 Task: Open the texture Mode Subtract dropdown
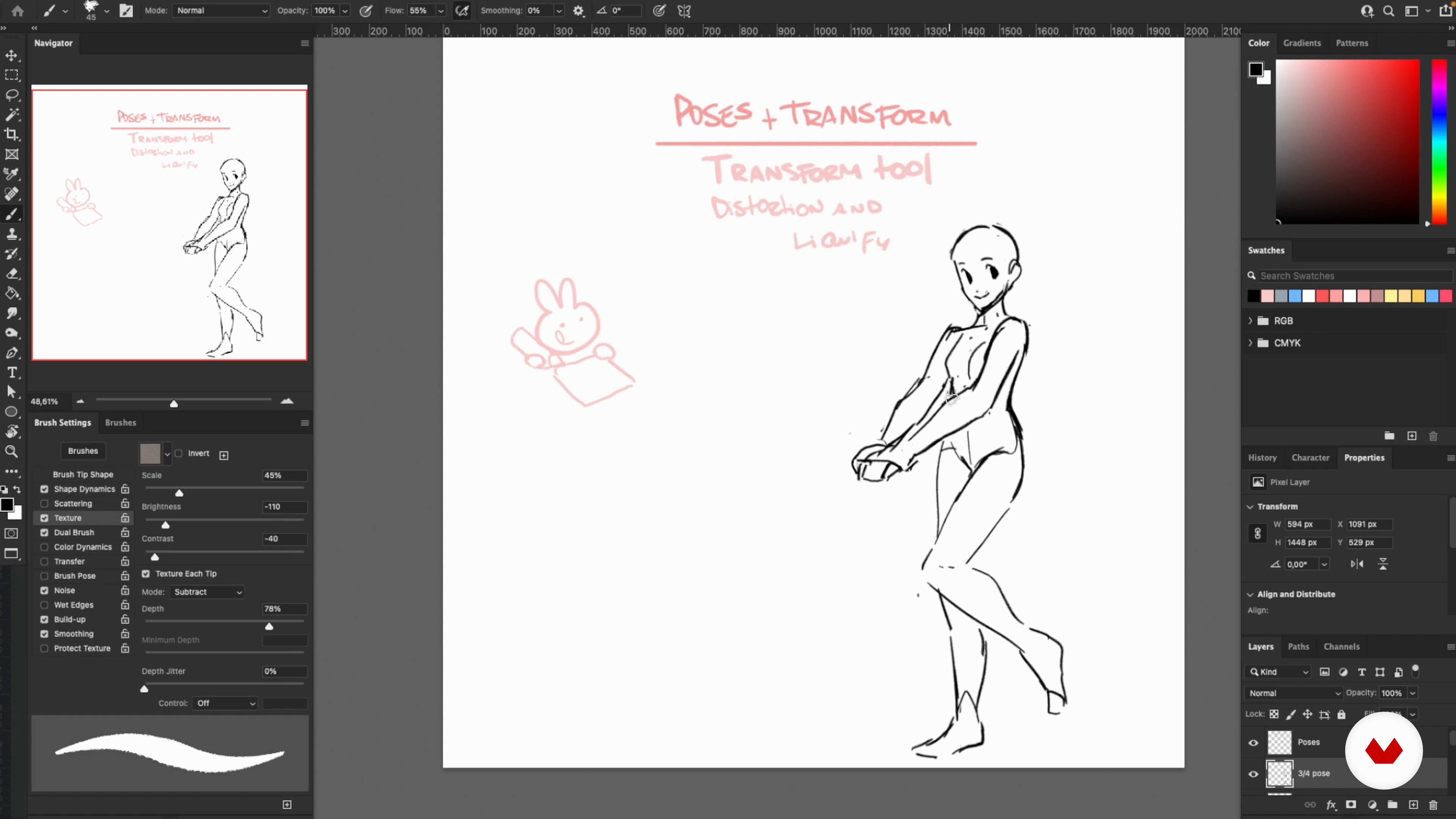click(x=207, y=592)
